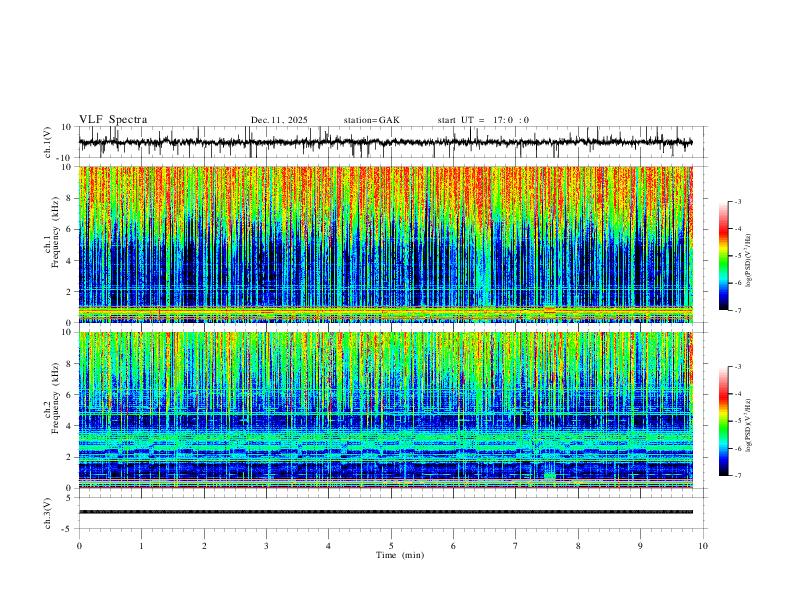Click the '-7' value on lower colorbar
Image resolution: width=792 pixels, height=612 pixels.
pyautogui.click(x=737, y=475)
